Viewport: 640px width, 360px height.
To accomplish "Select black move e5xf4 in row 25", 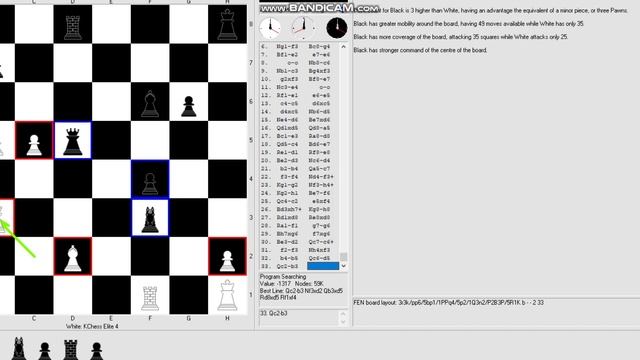I will tap(322, 201).
